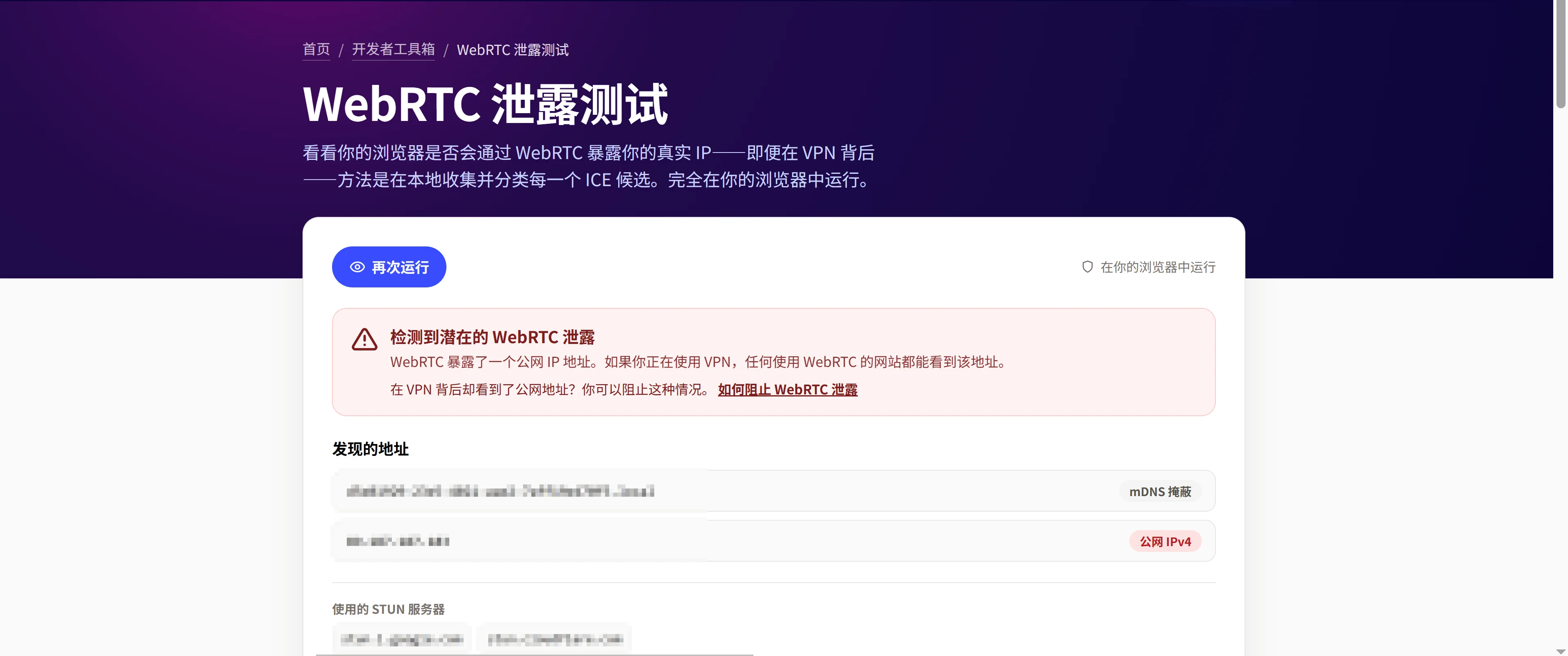Image resolution: width=1568 pixels, height=656 pixels.
Task: Click the WebRTC 泄露测试 breadcrumb text
Action: click(512, 50)
